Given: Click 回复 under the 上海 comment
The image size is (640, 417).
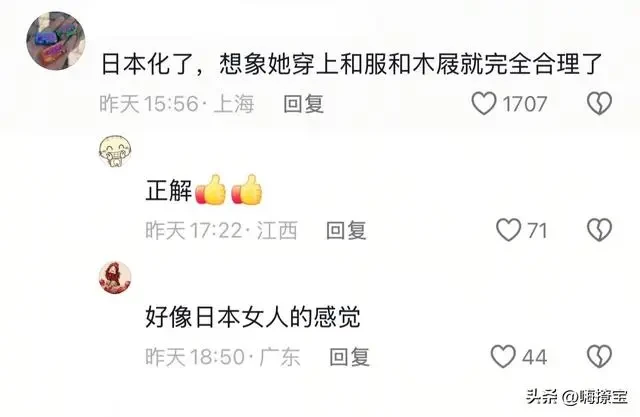Looking at the screenshot, I should 304,104.
